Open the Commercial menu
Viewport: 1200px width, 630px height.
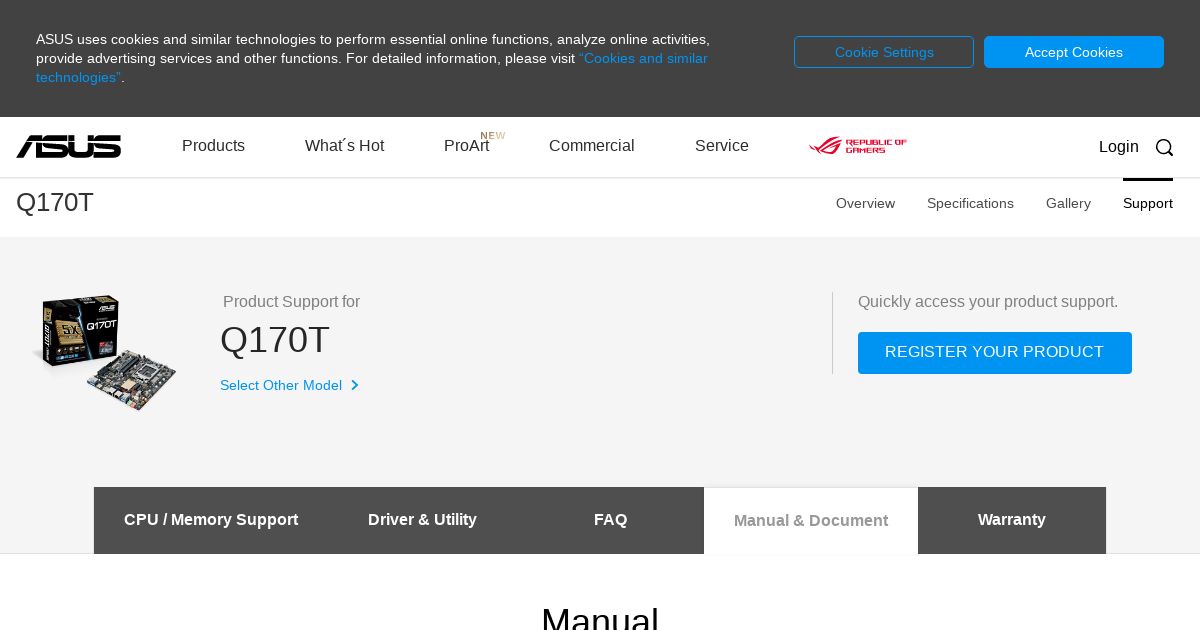click(x=591, y=146)
